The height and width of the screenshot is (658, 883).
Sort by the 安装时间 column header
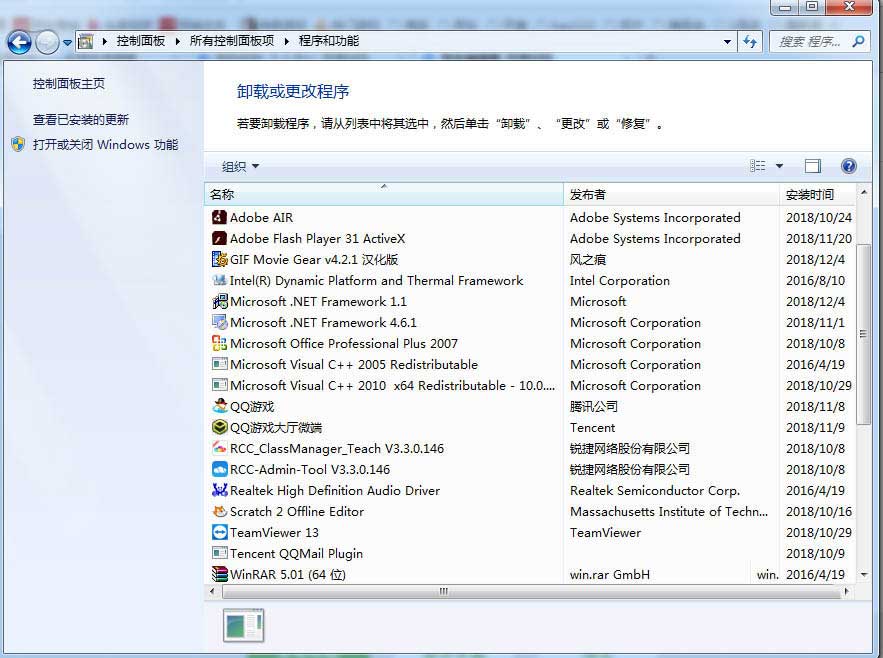tap(818, 194)
